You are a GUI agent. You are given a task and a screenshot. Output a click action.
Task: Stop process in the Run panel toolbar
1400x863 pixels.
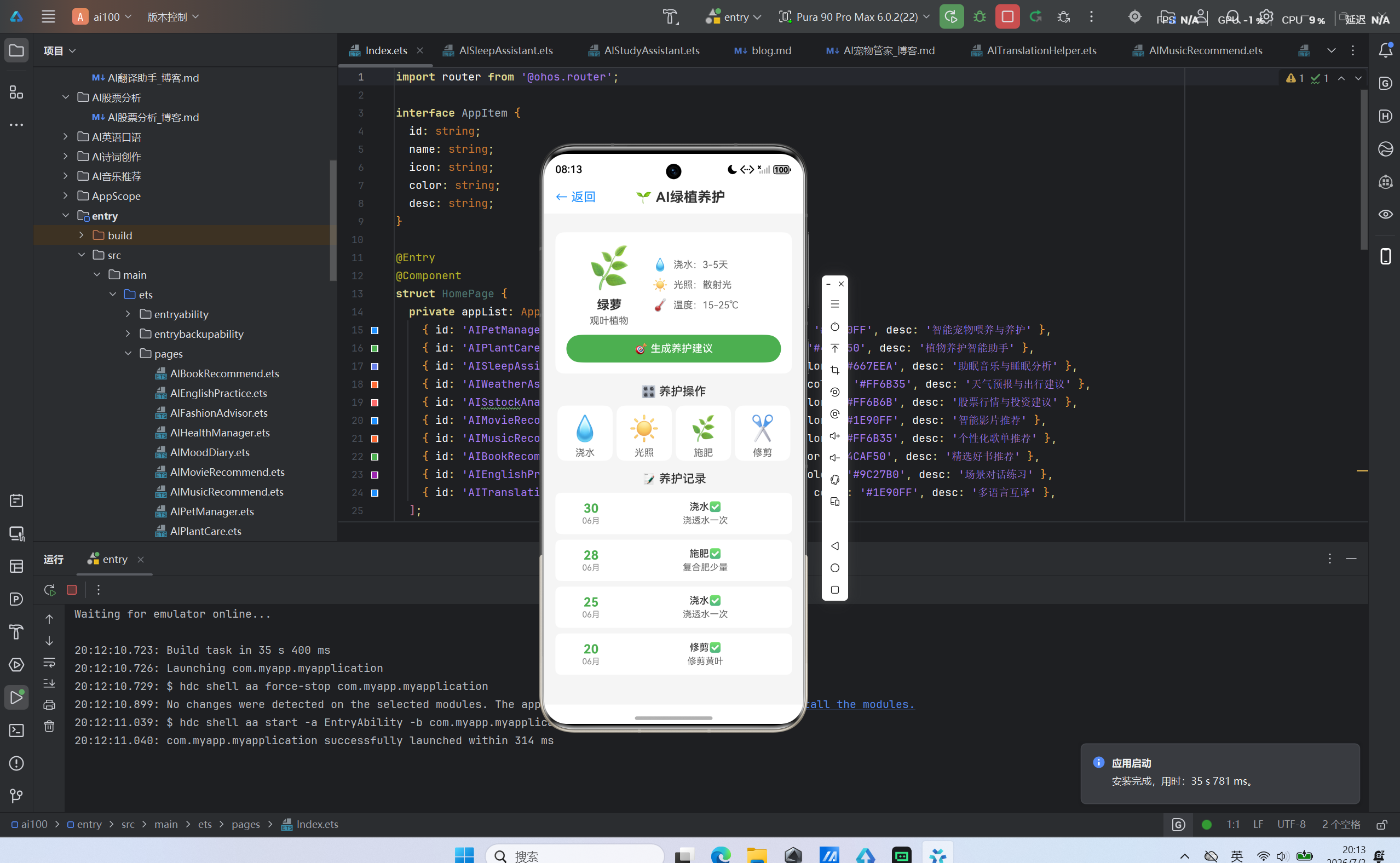coord(72,590)
